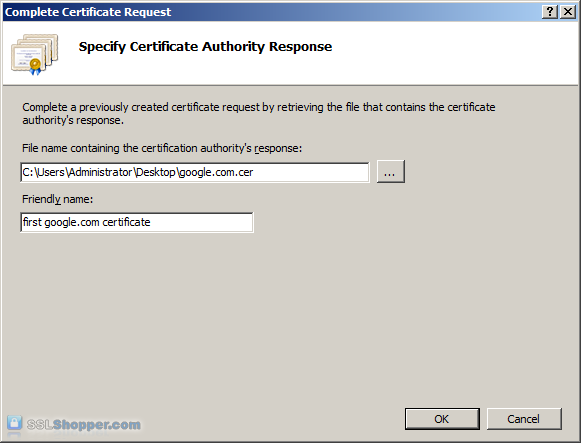
Task: Focus the Friendly name text field
Action: point(137,222)
